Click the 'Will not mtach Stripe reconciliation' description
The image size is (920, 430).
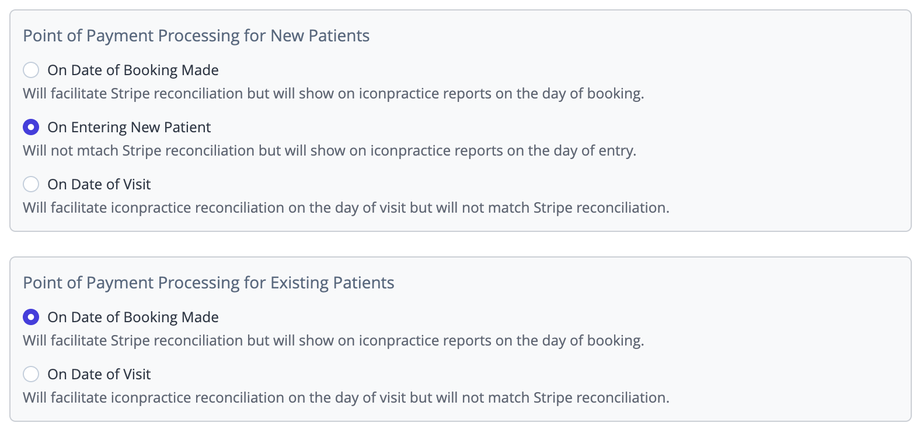click(x=329, y=151)
